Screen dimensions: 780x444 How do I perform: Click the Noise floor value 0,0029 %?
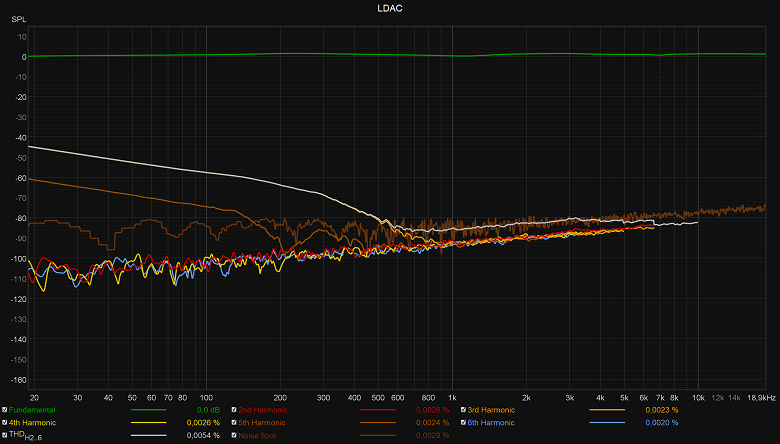pyautogui.click(x=432, y=436)
